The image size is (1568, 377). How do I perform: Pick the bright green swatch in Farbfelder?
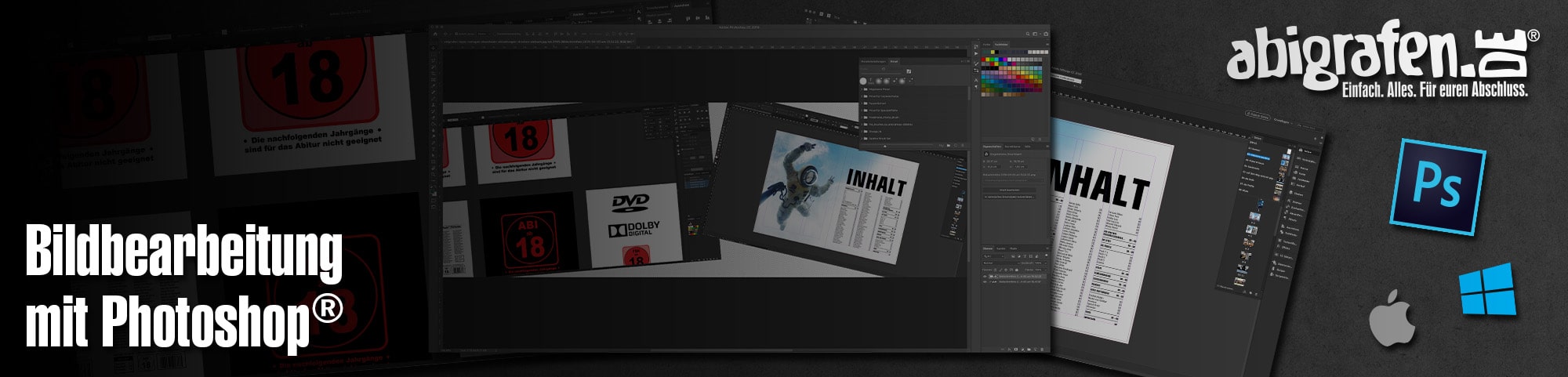[992, 60]
